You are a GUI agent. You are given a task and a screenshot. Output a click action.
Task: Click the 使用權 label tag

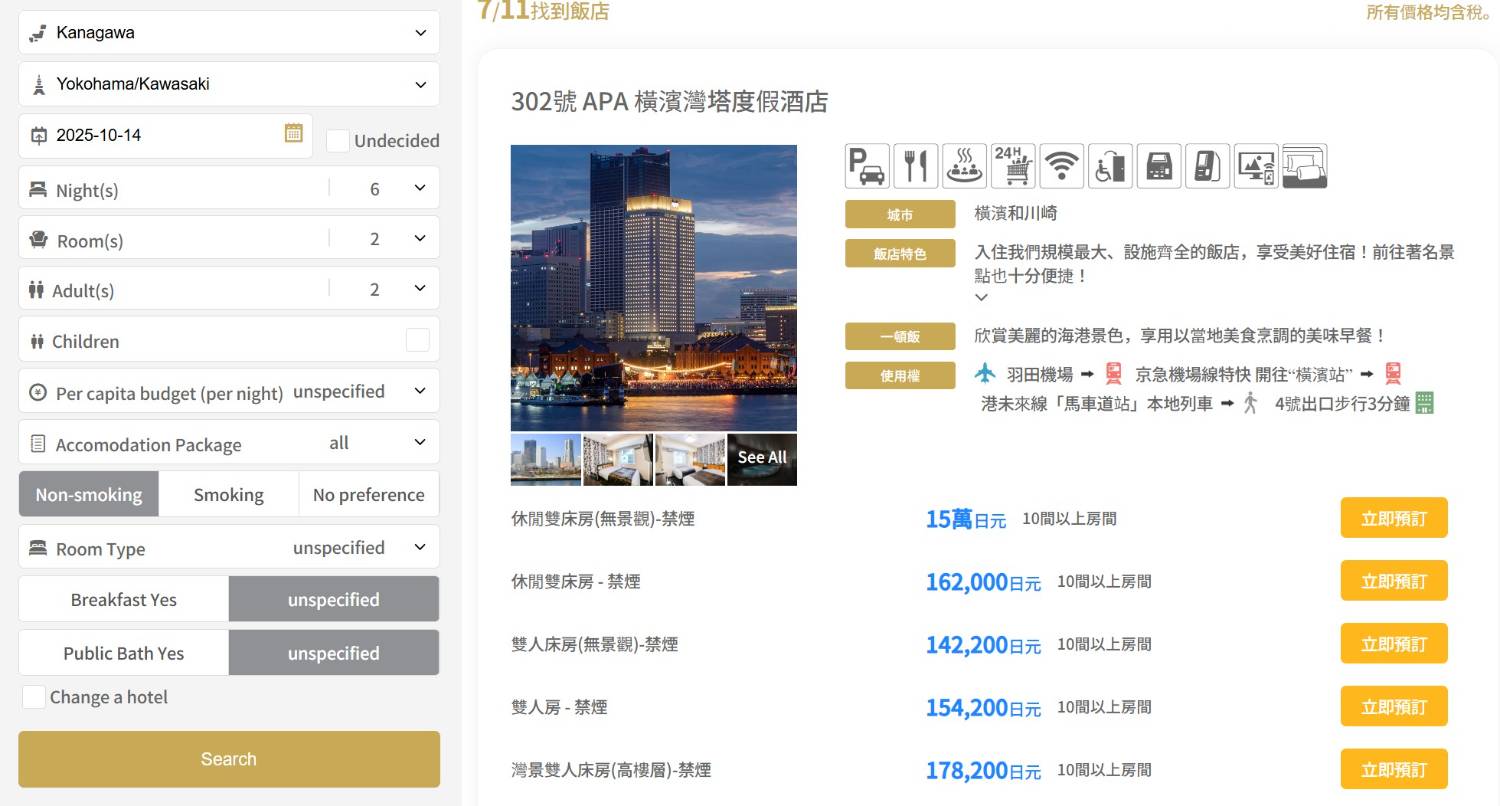[900, 375]
